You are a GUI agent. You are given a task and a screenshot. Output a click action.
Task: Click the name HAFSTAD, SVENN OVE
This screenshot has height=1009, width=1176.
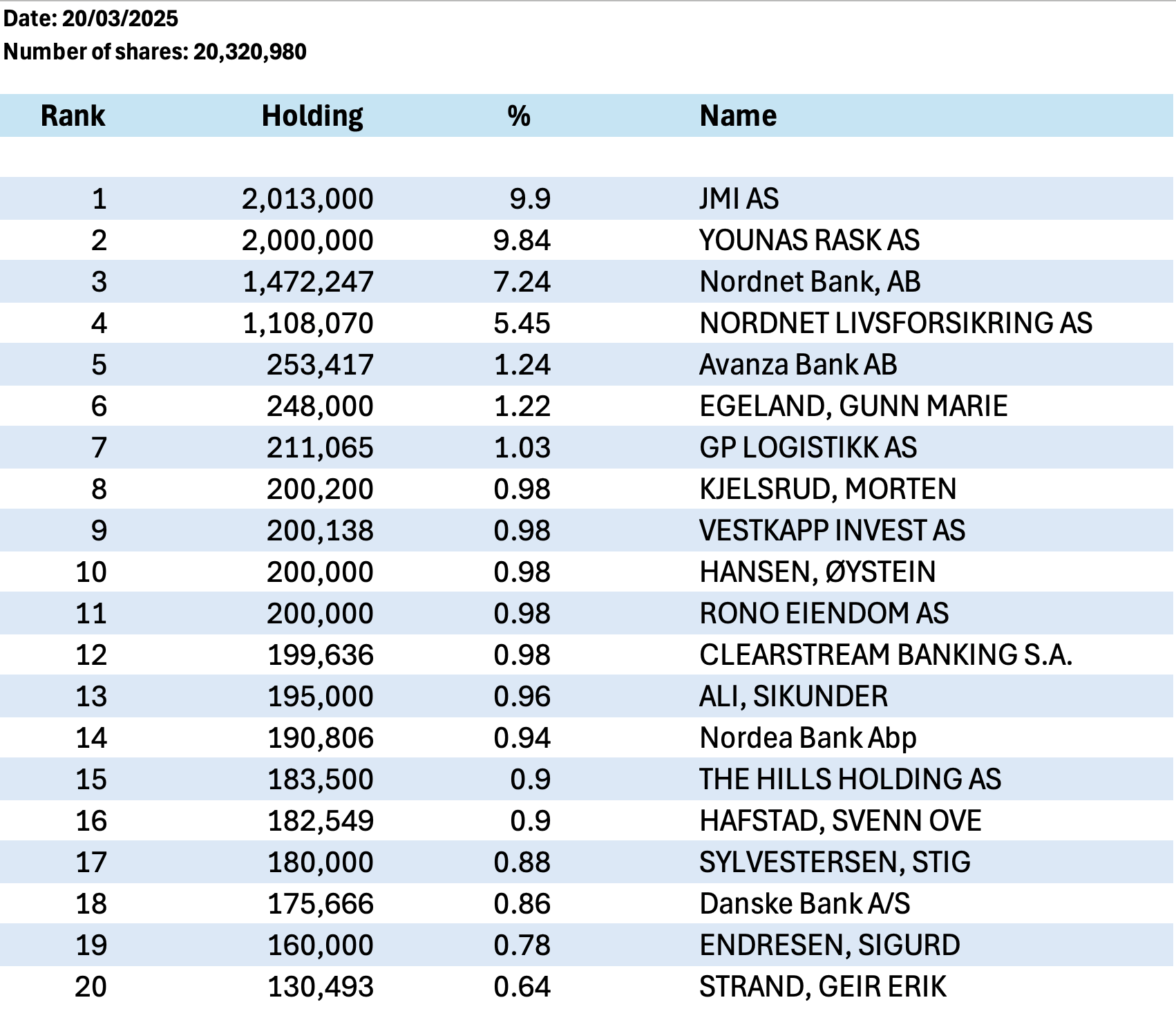pos(840,821)
